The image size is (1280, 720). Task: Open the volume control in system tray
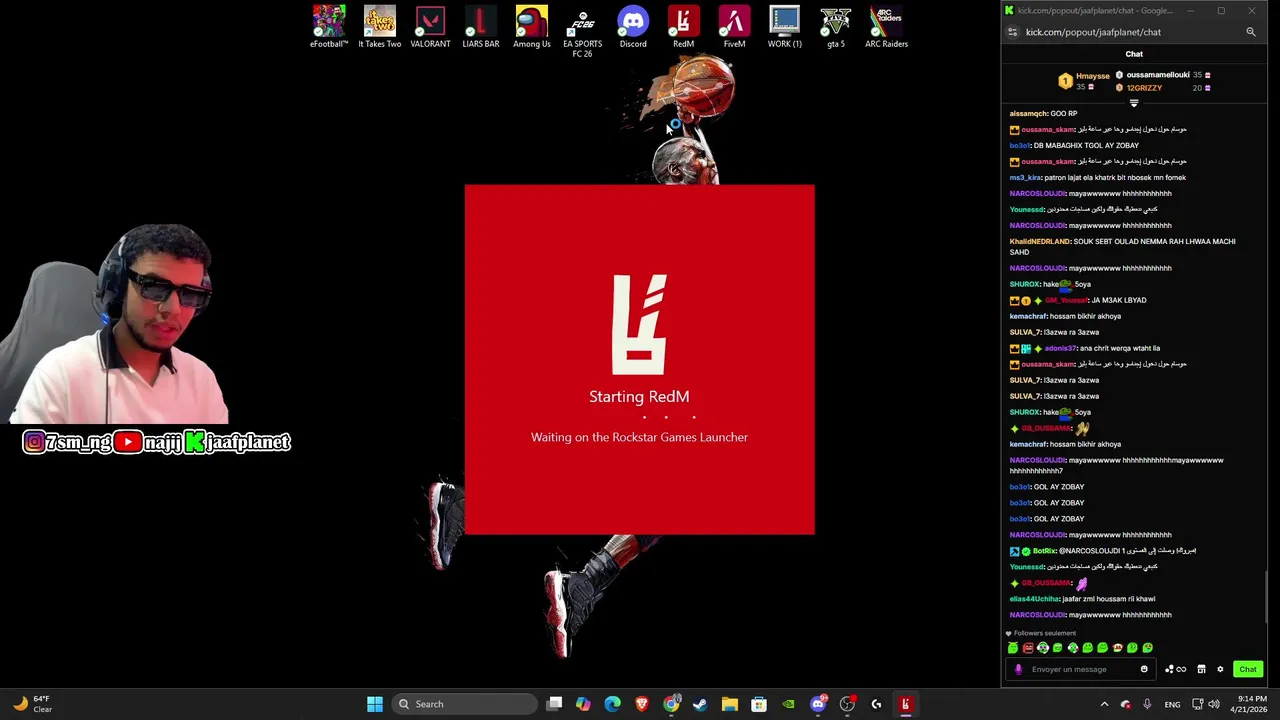1214,704
